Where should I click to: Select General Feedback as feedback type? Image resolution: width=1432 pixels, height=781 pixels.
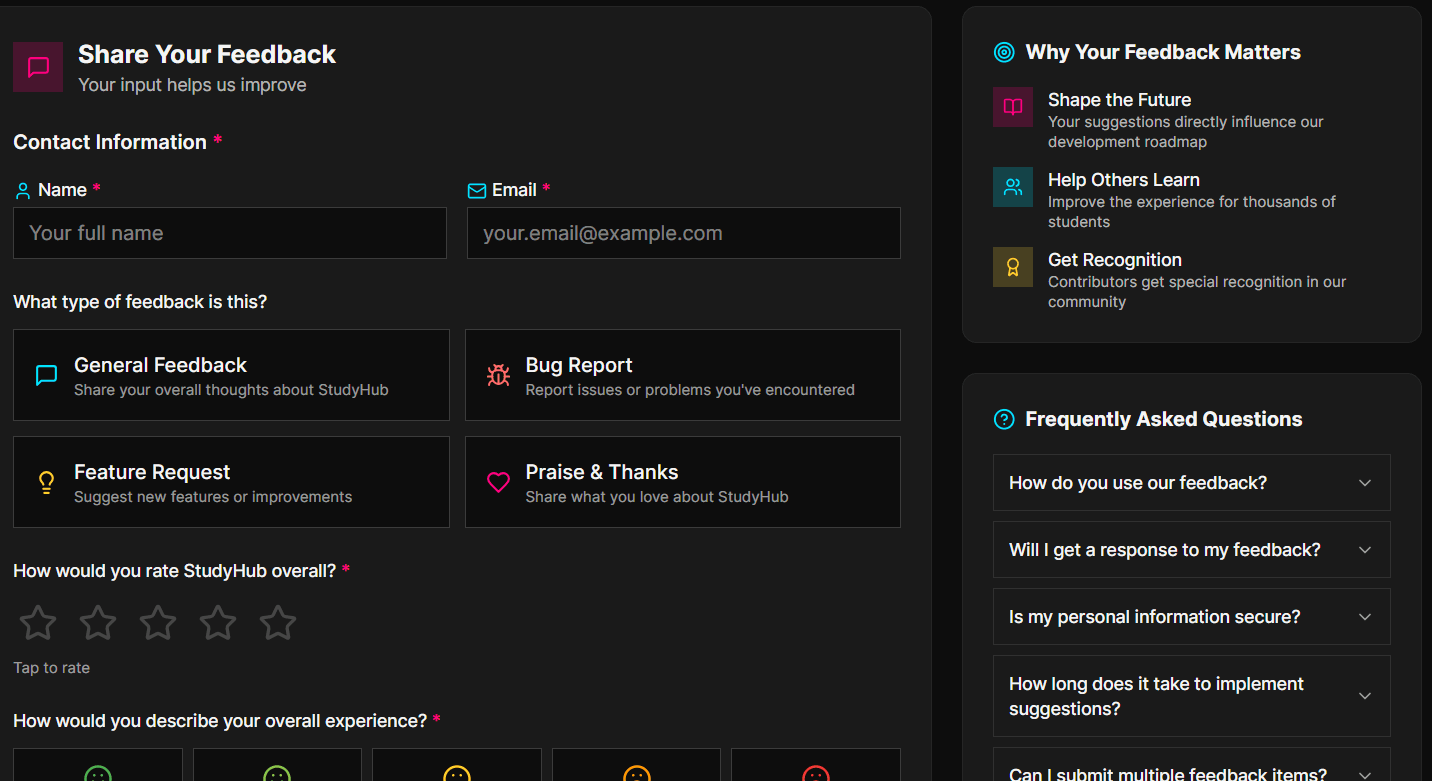click(x=231, y=375)
